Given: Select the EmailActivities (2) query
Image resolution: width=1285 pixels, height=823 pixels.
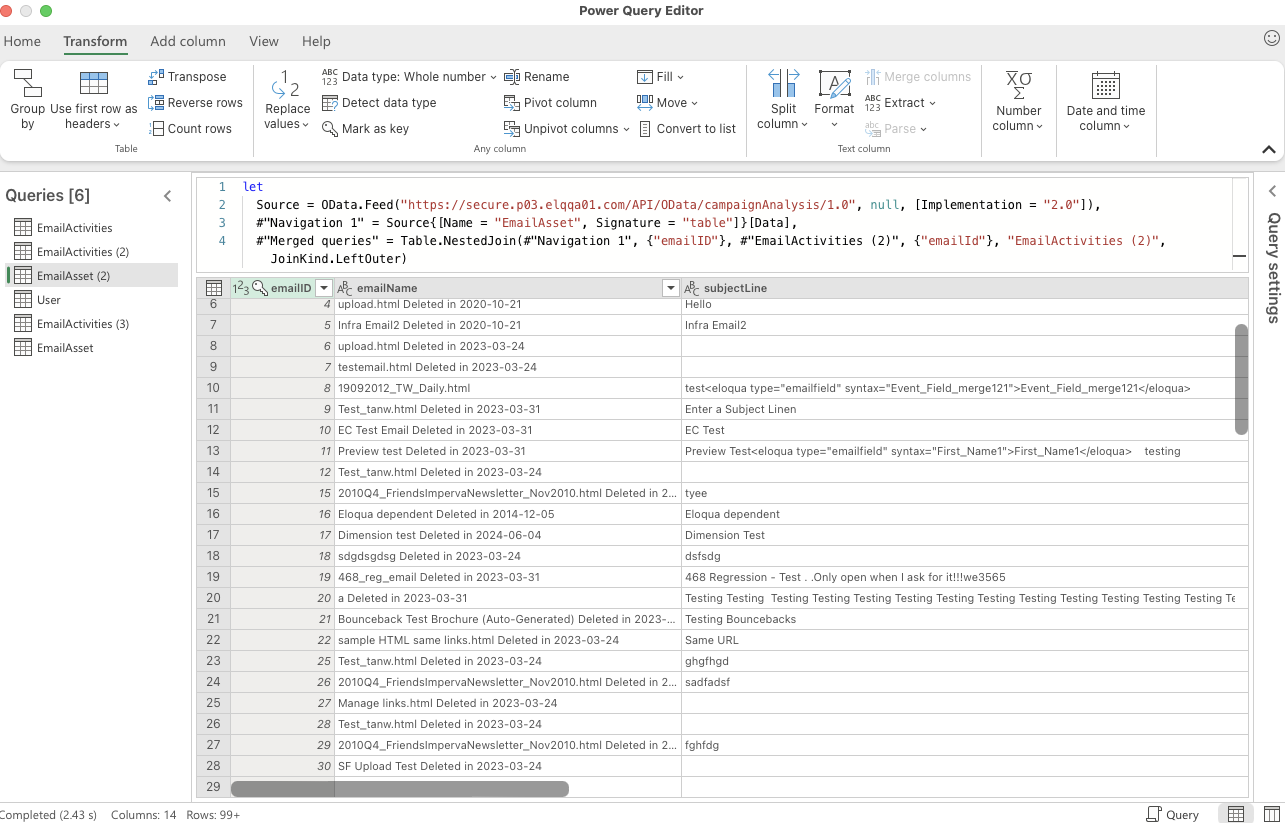Looking at the screenshot, I should (92, 252).
